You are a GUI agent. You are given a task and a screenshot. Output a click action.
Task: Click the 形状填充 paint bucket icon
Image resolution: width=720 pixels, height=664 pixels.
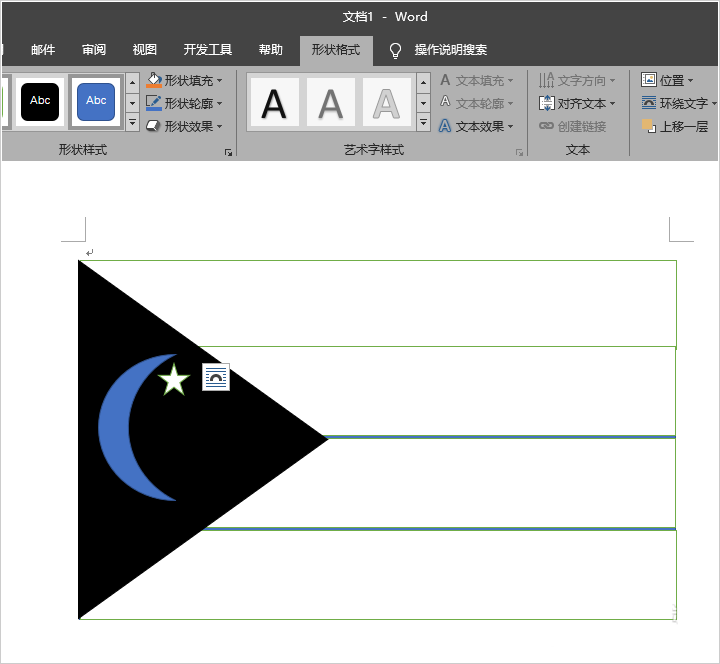click(154, 80)
